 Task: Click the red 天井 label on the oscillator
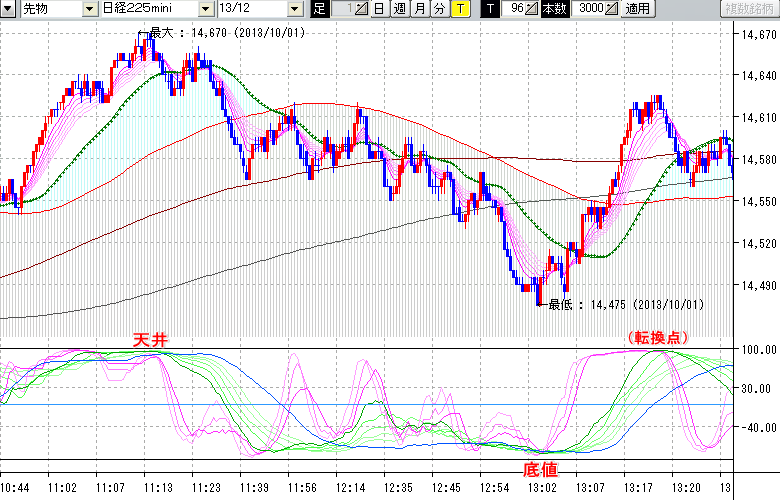click(x=150, y=341)
